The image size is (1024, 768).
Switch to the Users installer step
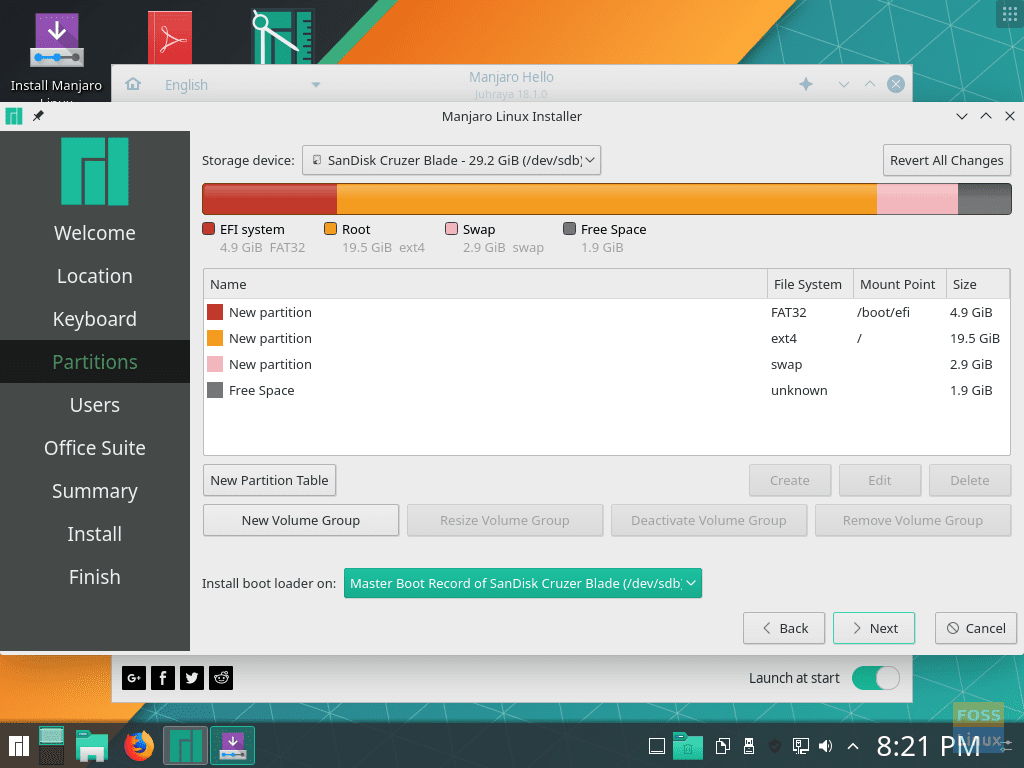click(94, 405)
